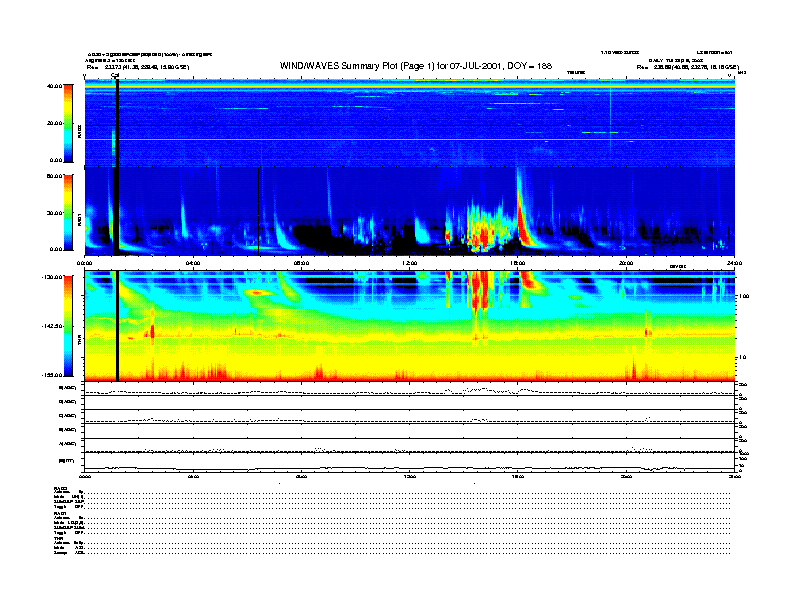Image resolution: width=792 pixels, height=612 pixels.
Task: Click the red storm cluster near 14:30 in RAD1
Action: click(x=482, y=232)
